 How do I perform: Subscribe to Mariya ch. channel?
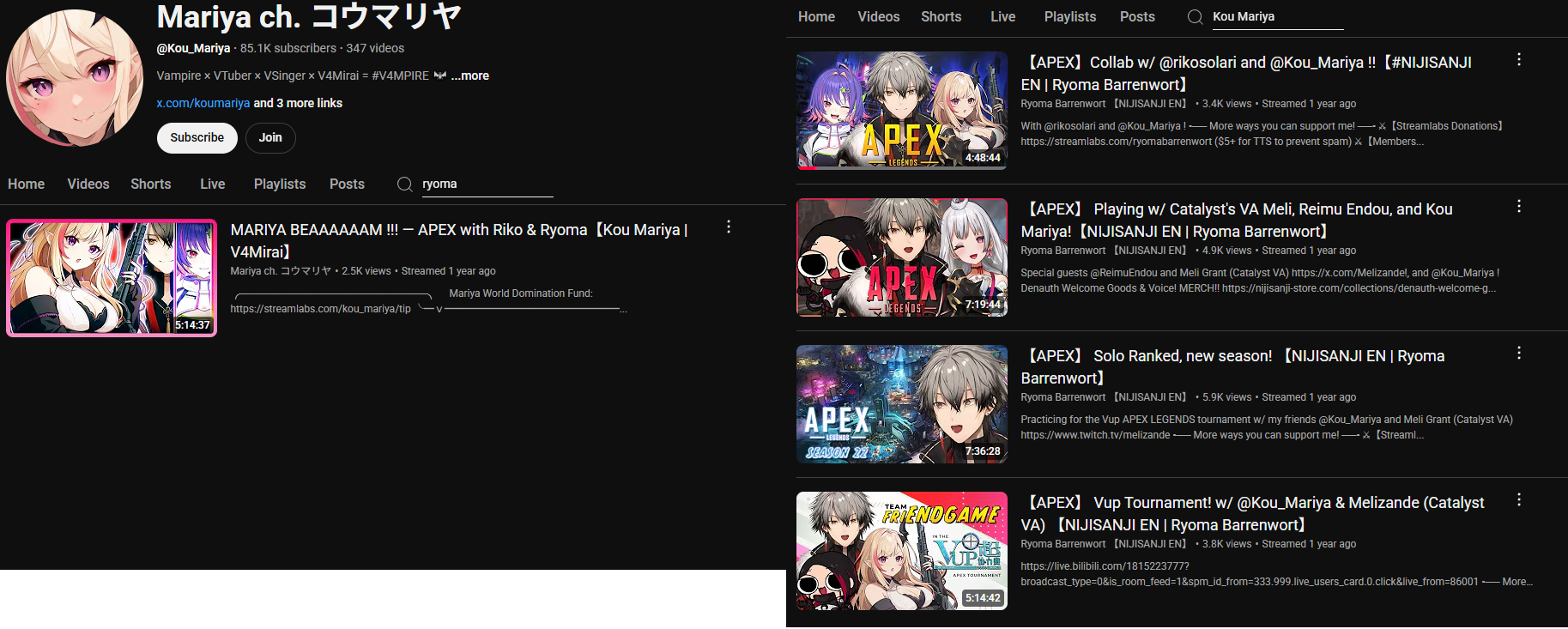[x=197, y=137]
